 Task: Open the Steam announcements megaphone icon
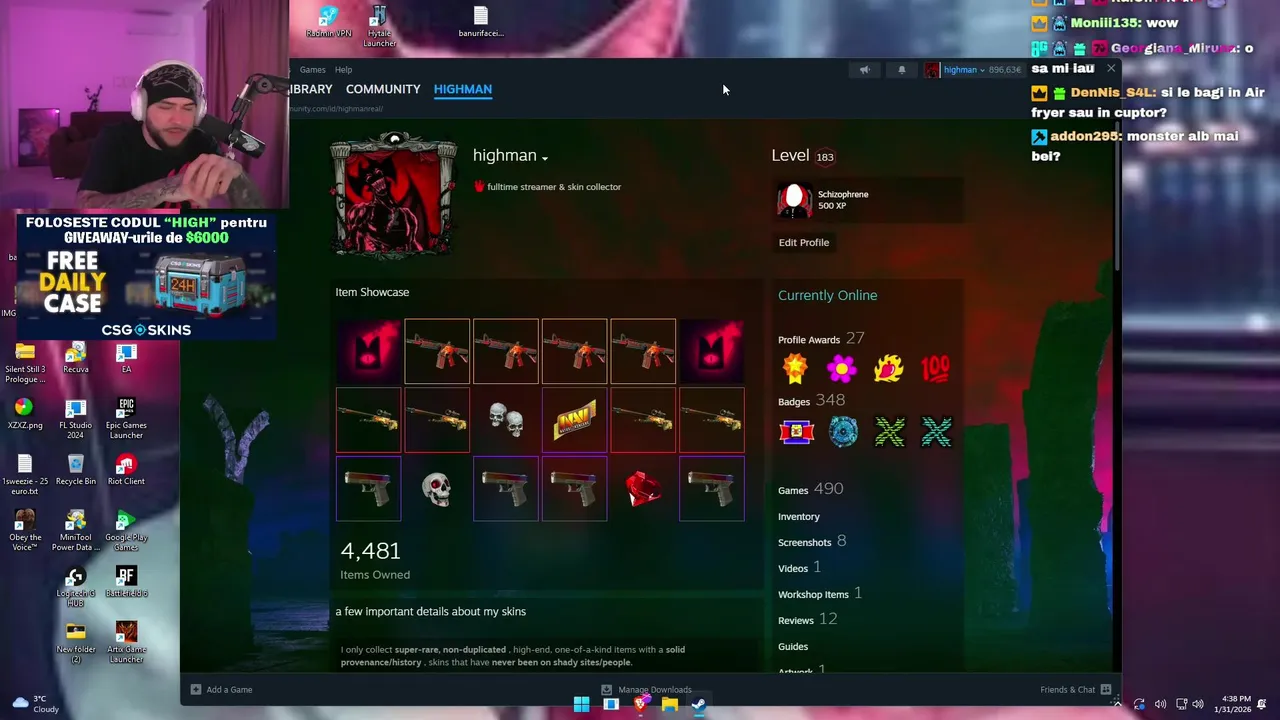point(865,70)
